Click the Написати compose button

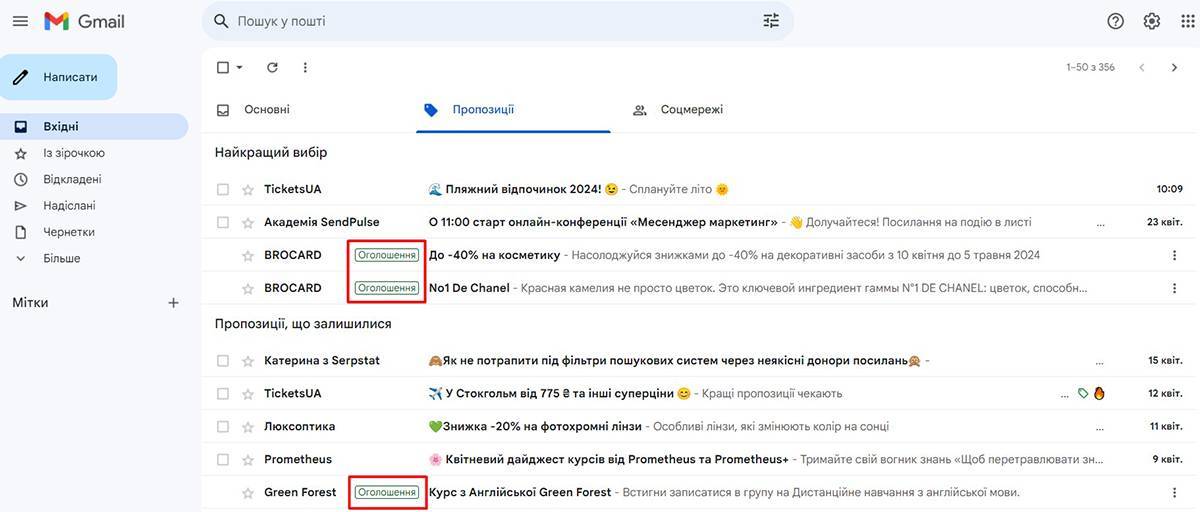point(59,77)
